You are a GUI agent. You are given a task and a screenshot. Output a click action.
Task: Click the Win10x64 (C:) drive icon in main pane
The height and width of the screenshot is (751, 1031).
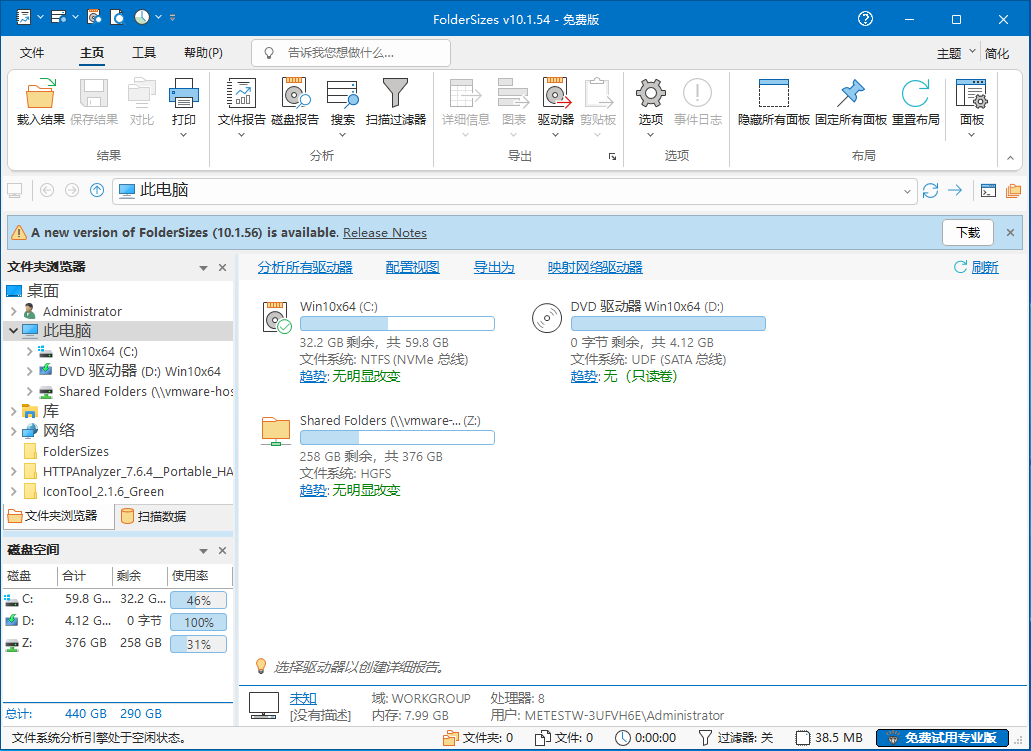tap(276, 317)
